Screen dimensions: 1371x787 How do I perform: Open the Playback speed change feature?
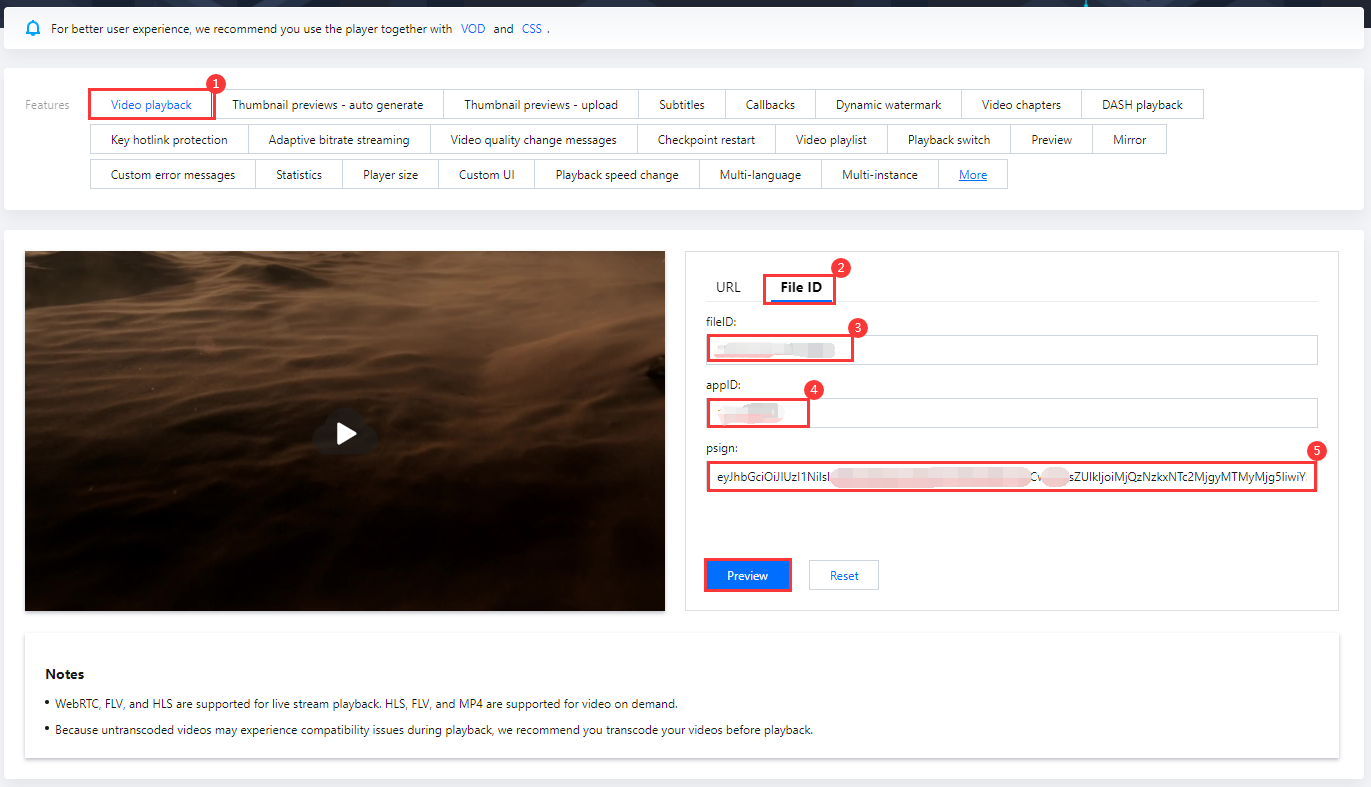click(x=616, y=175)
